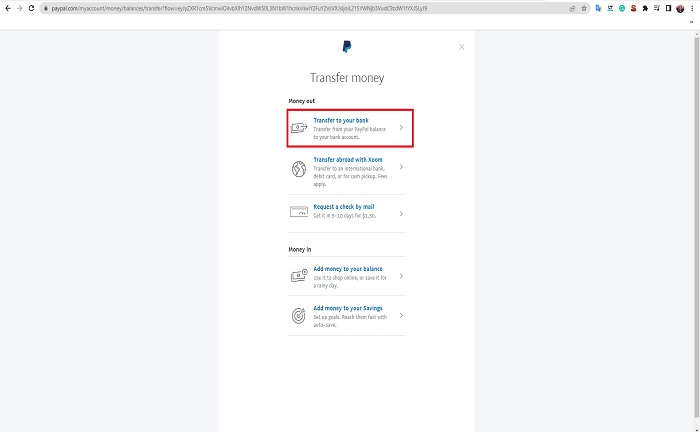Click the cash icon beside Transfer to your bank
The width and height of the screenshot is (700, 432).
tap(299, 128)
